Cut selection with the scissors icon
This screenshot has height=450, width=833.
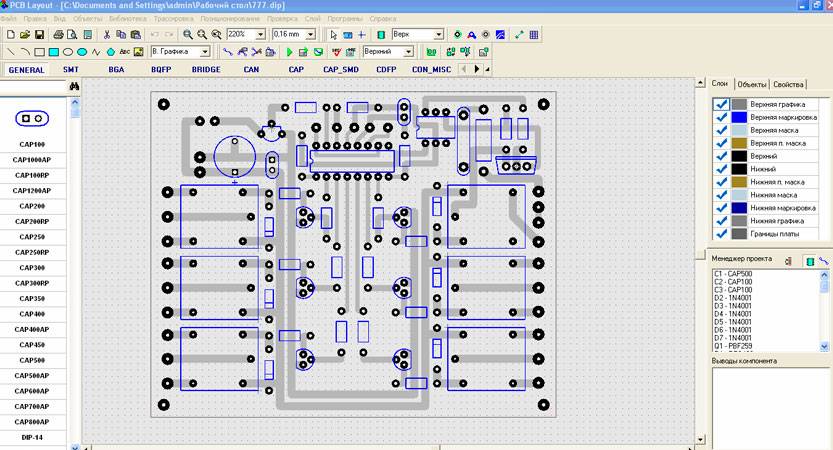tap(107, 35)
